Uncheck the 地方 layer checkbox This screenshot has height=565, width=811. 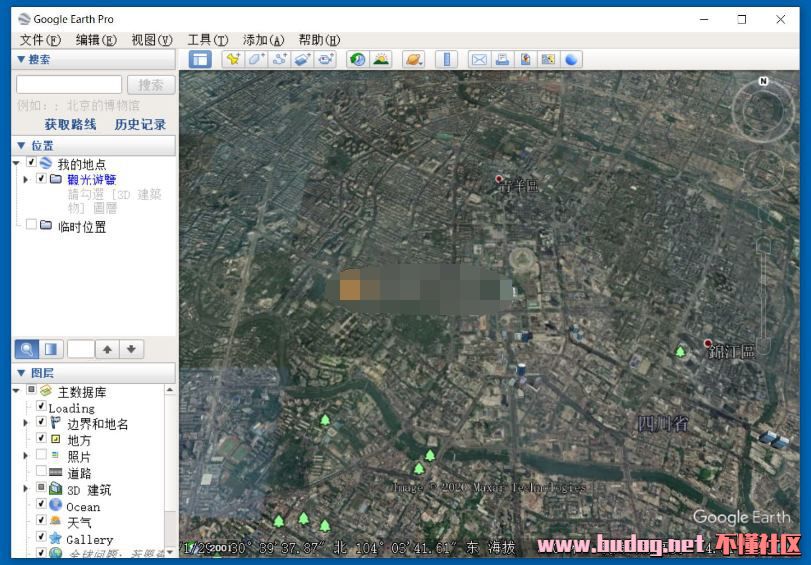[41, 438]
